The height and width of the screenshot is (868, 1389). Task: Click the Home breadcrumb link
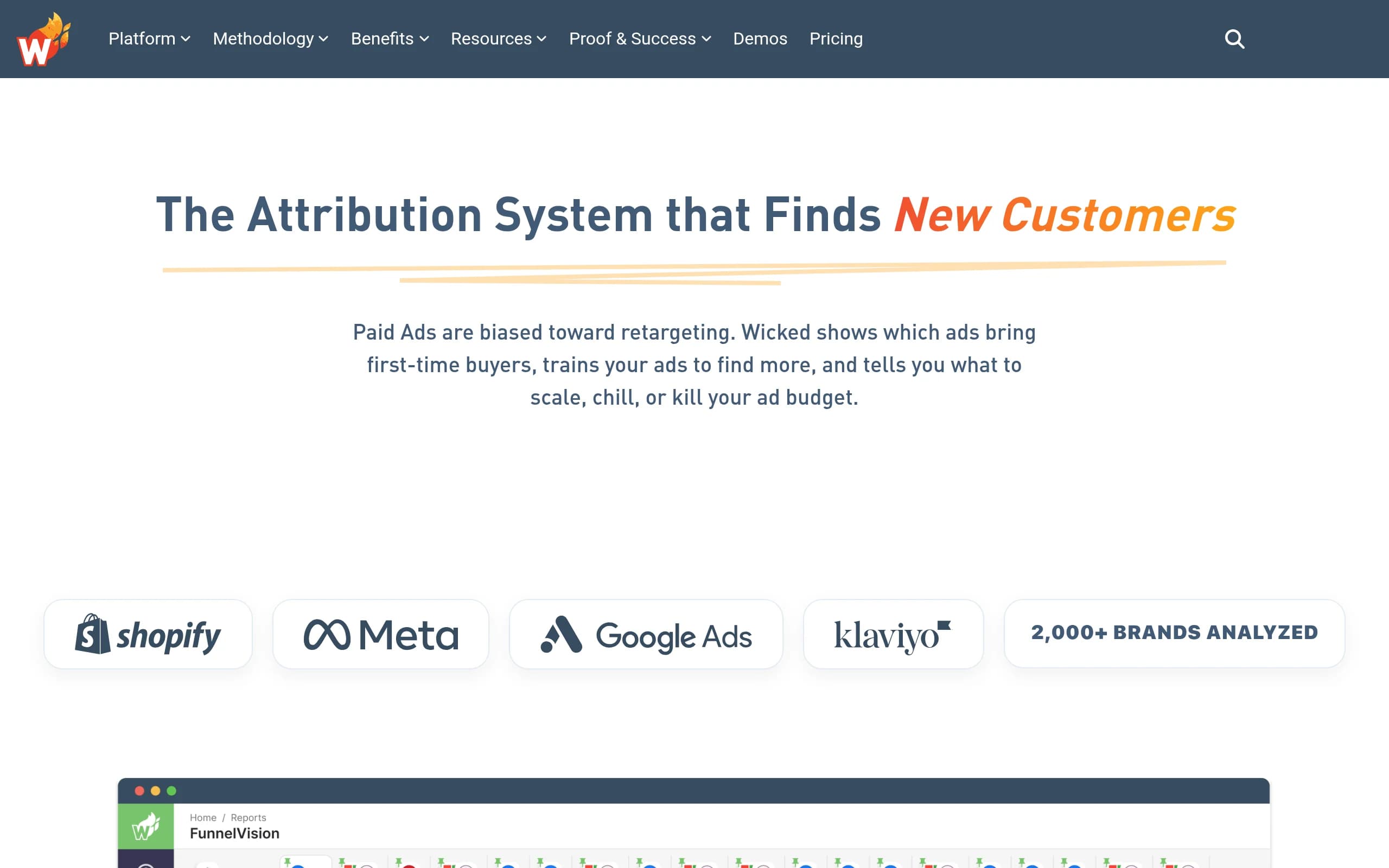point(203,817)
